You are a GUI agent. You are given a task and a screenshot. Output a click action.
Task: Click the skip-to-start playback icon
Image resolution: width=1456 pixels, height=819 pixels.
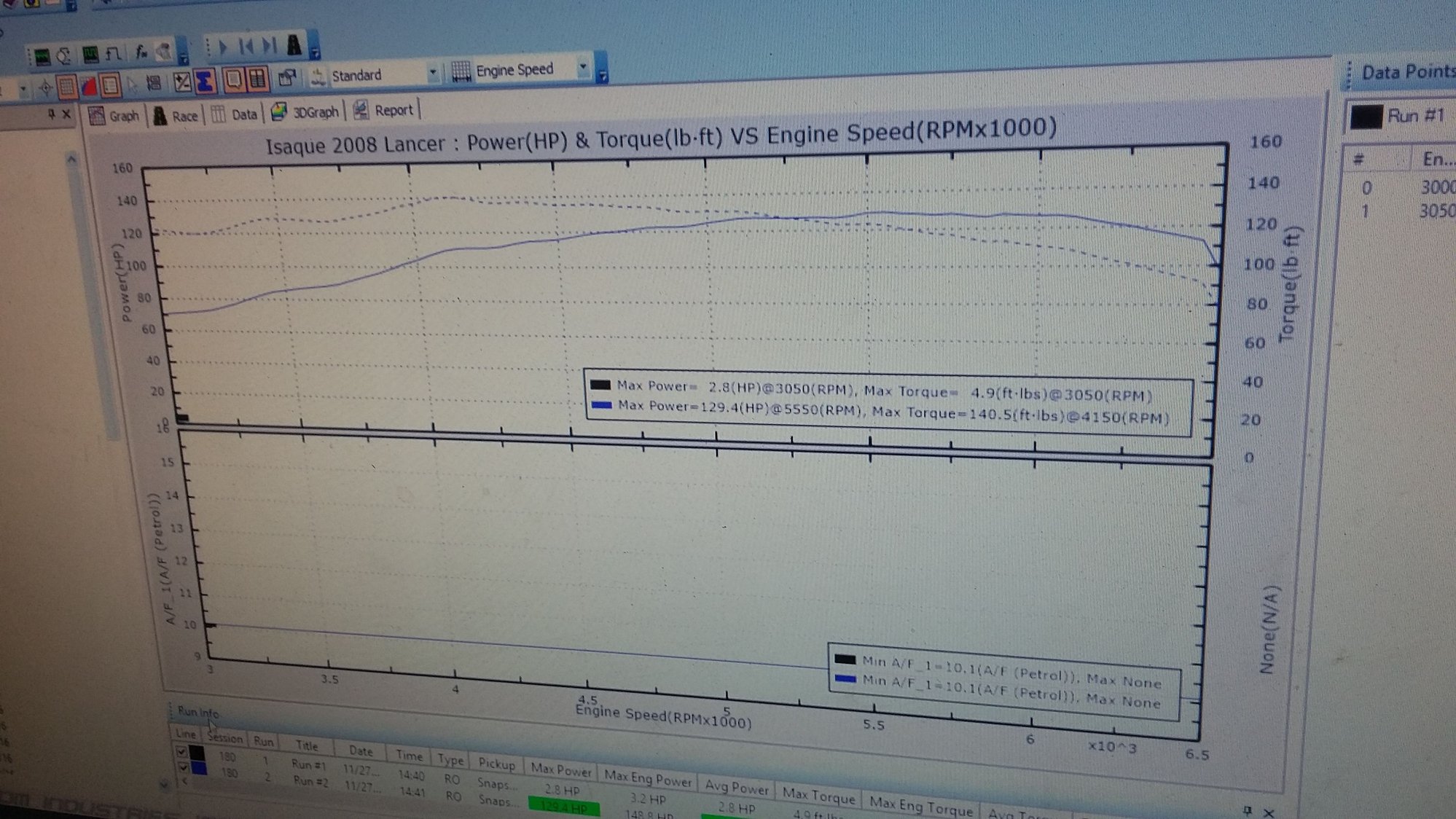246,47
